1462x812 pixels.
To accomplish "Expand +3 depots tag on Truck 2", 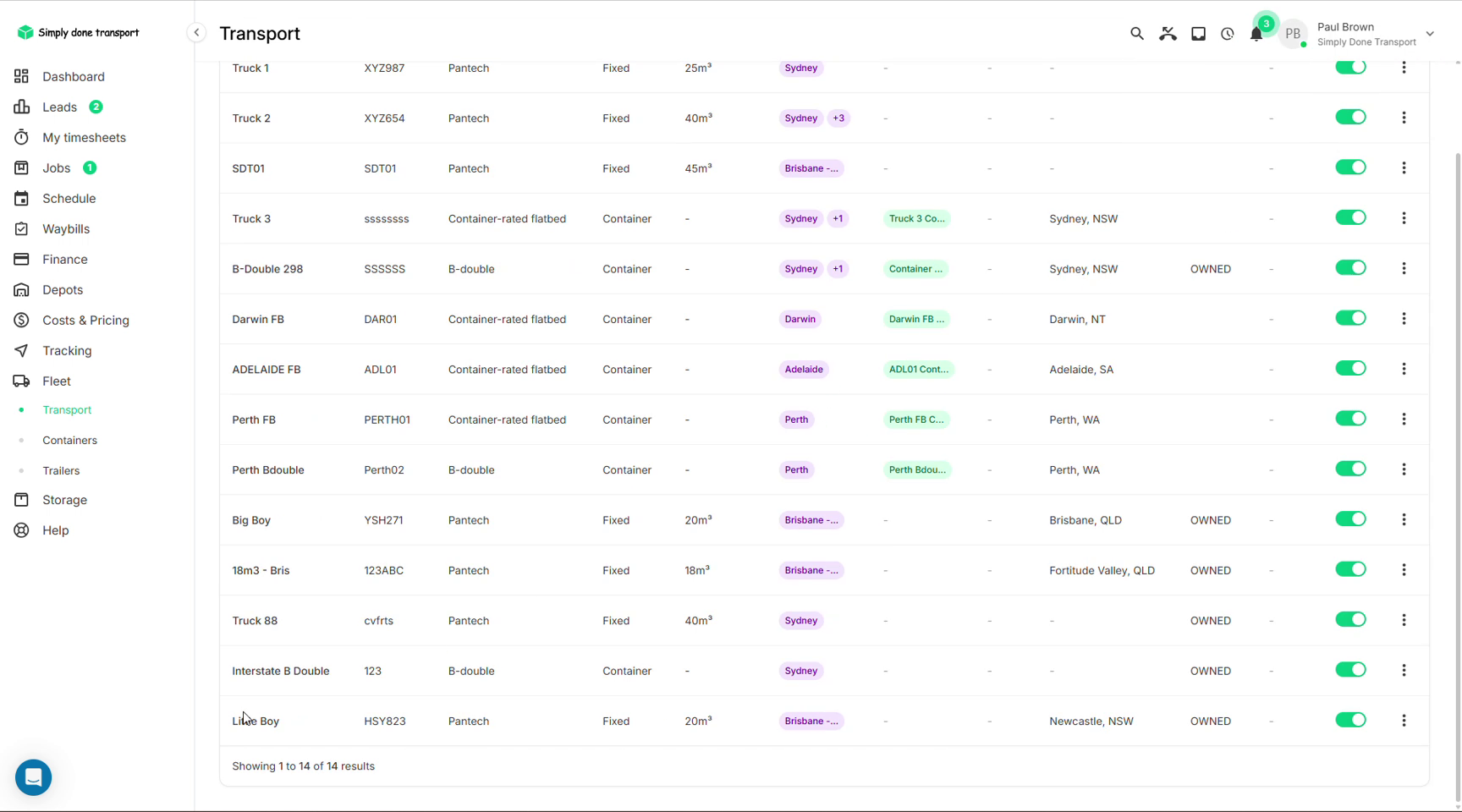I will [x=838, y=118].
